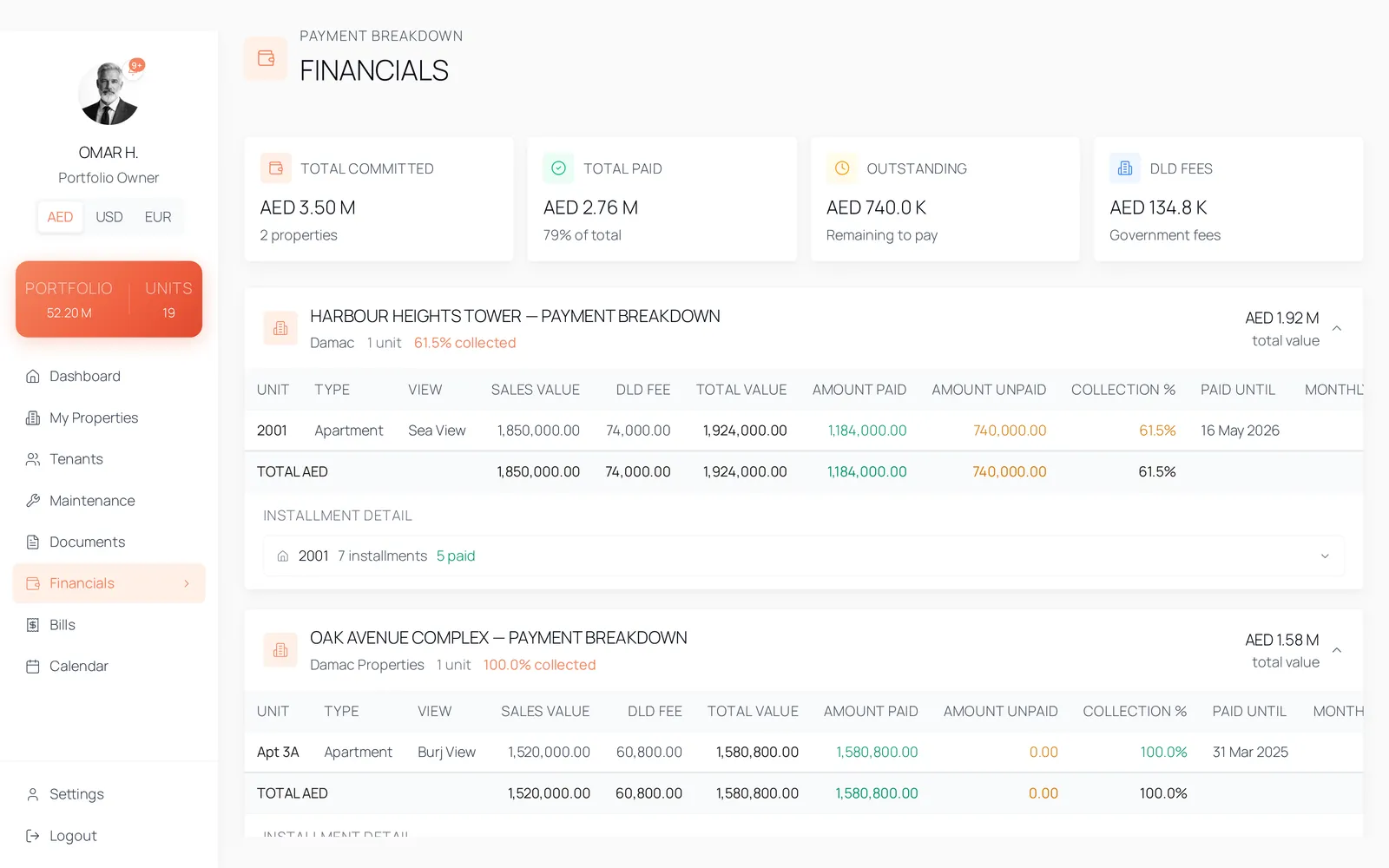Select Apt 3A row in Oak Avenue table

(804, 753)
